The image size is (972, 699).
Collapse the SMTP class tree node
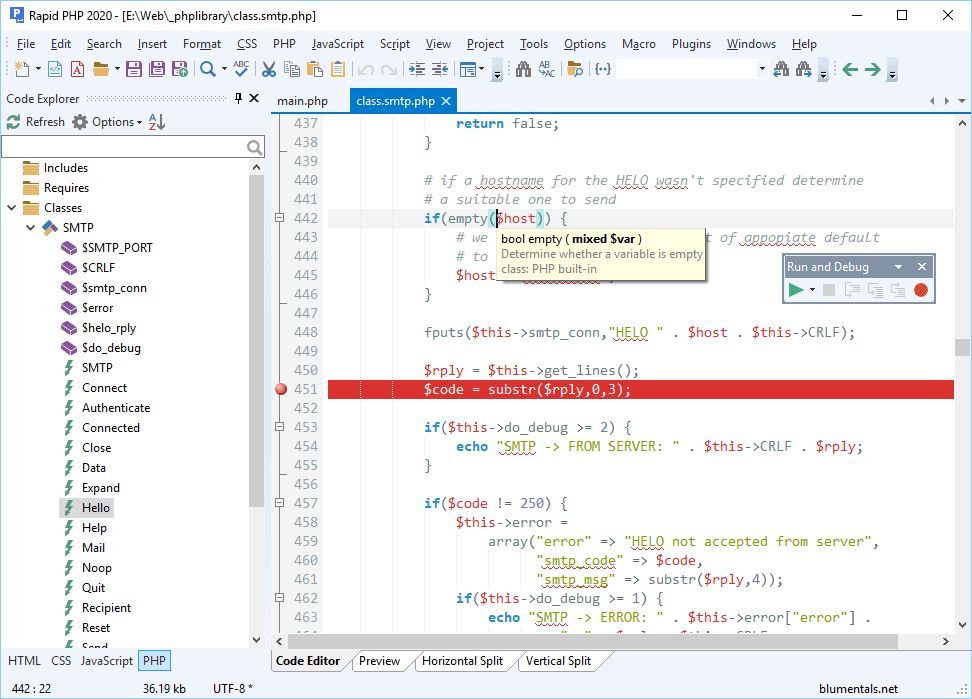coord(29,228)
